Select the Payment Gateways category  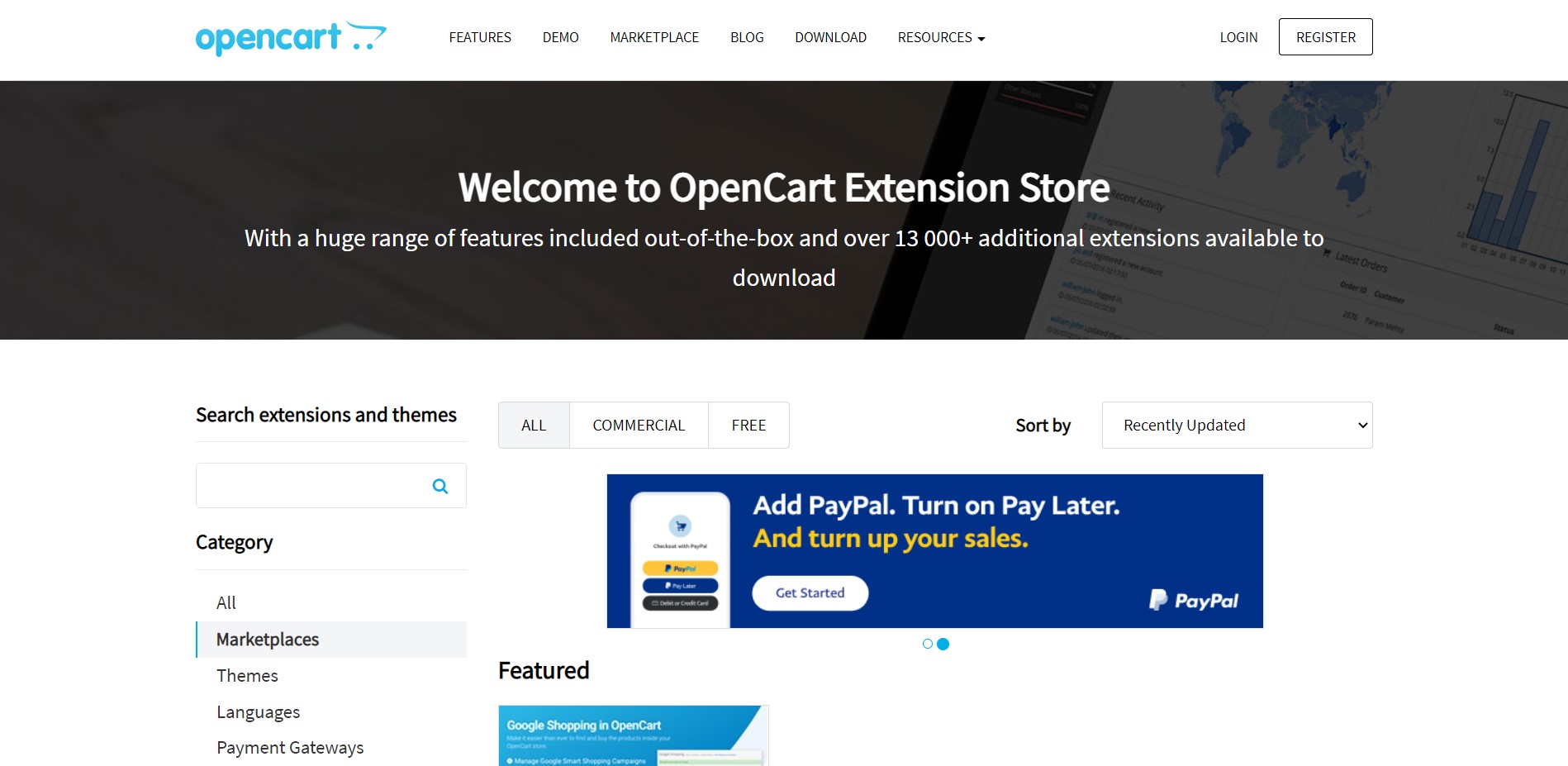290,748
